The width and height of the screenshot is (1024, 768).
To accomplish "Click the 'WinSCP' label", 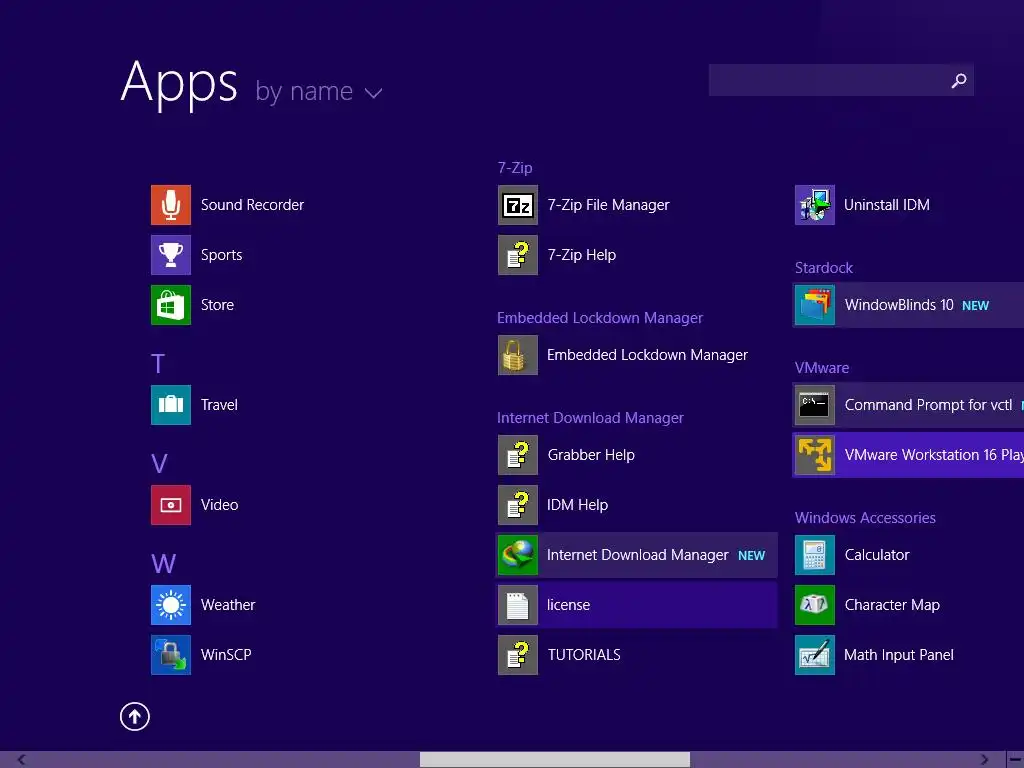I will pos(226,654).
